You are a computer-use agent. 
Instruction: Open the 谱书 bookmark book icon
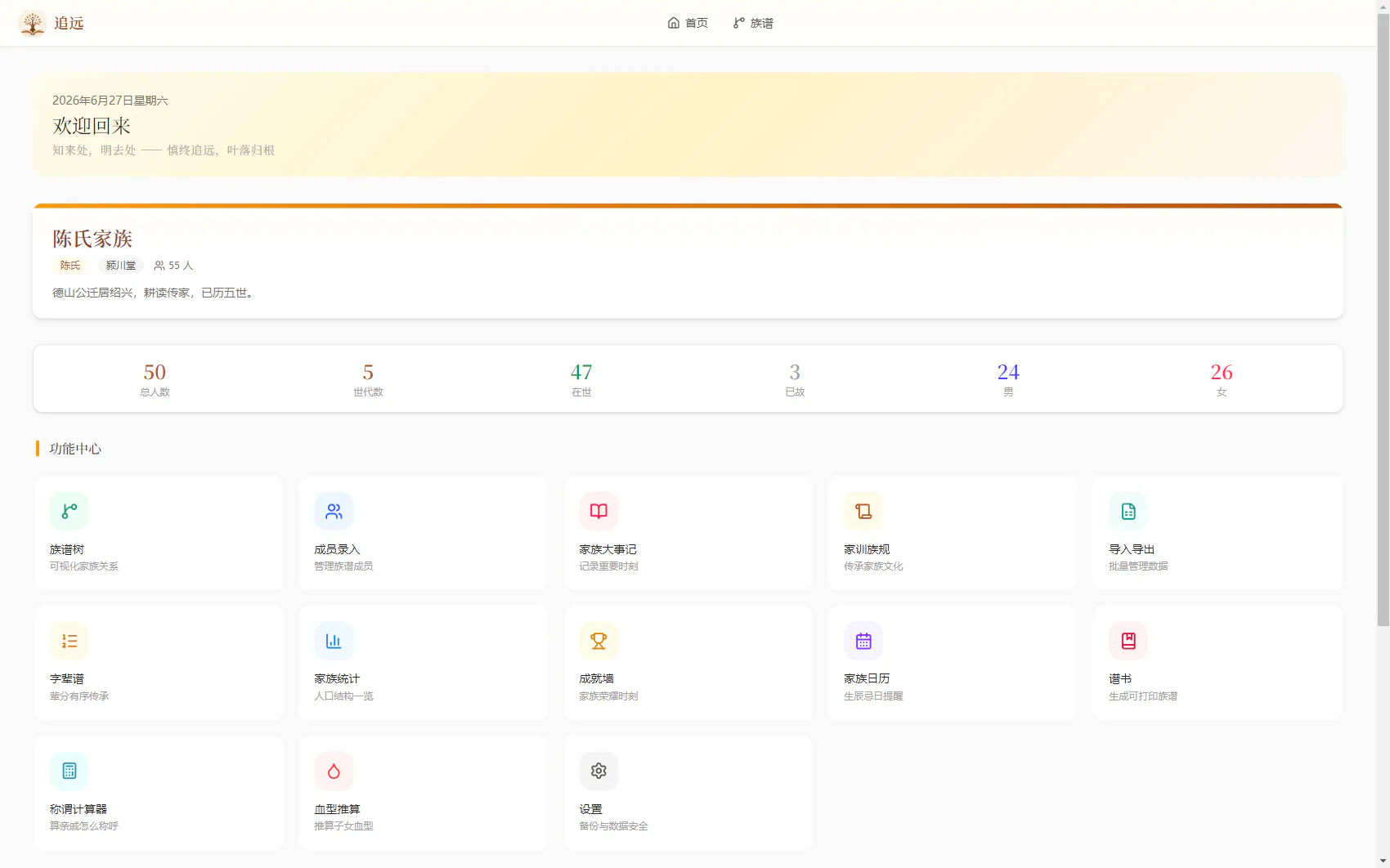(1128, 641)
